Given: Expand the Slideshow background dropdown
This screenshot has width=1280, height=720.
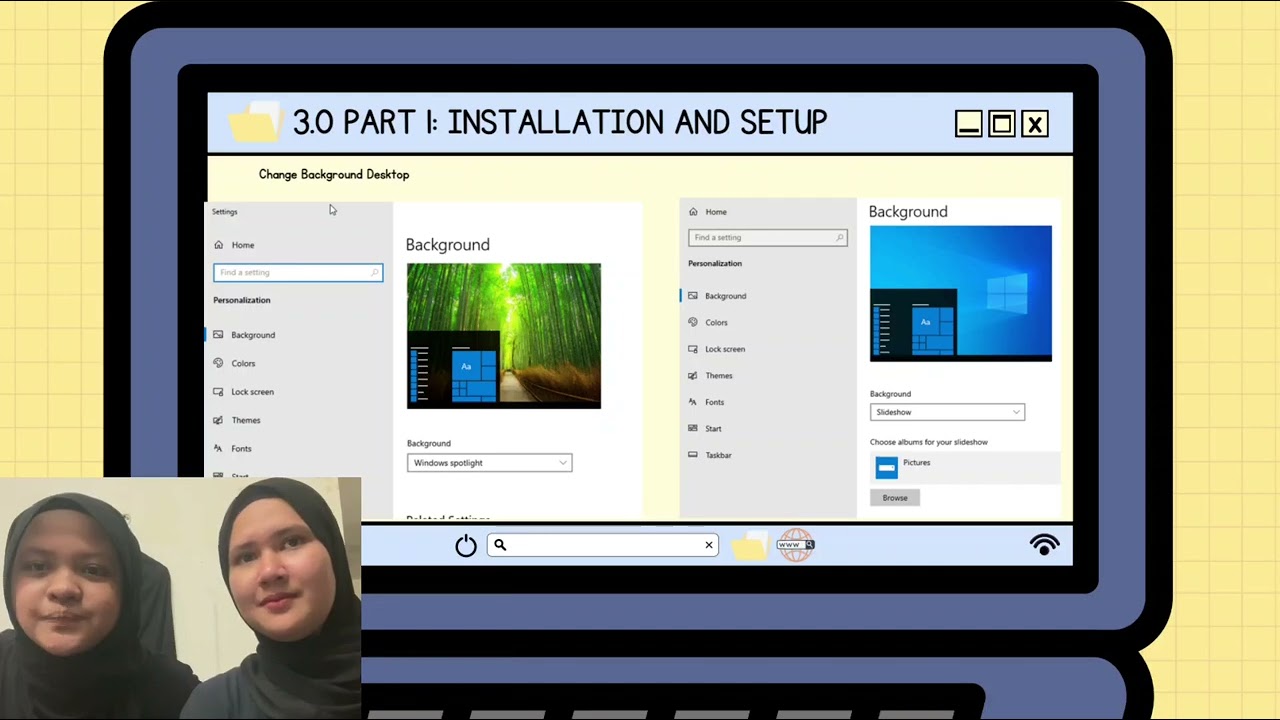Looking at the screenshot, I should pos(947,412).
